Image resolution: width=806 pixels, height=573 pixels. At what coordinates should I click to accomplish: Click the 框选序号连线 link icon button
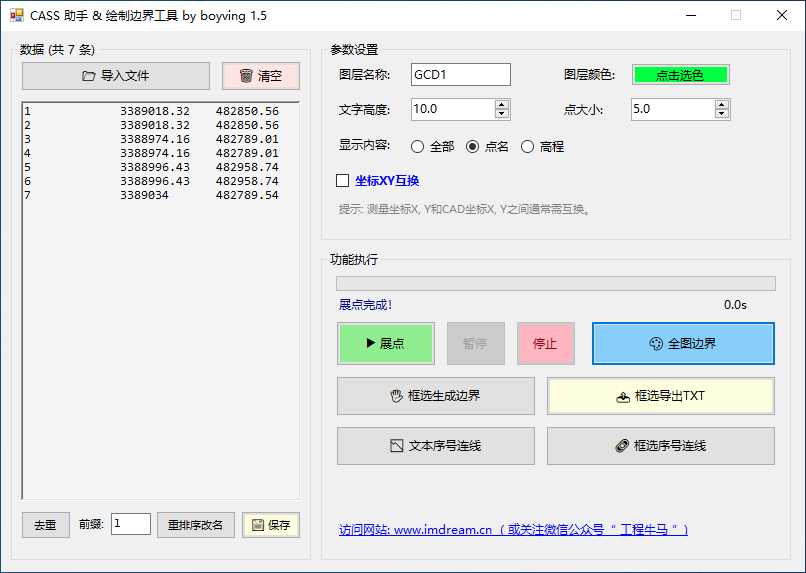pyautogui.click(x=660, y=446)
